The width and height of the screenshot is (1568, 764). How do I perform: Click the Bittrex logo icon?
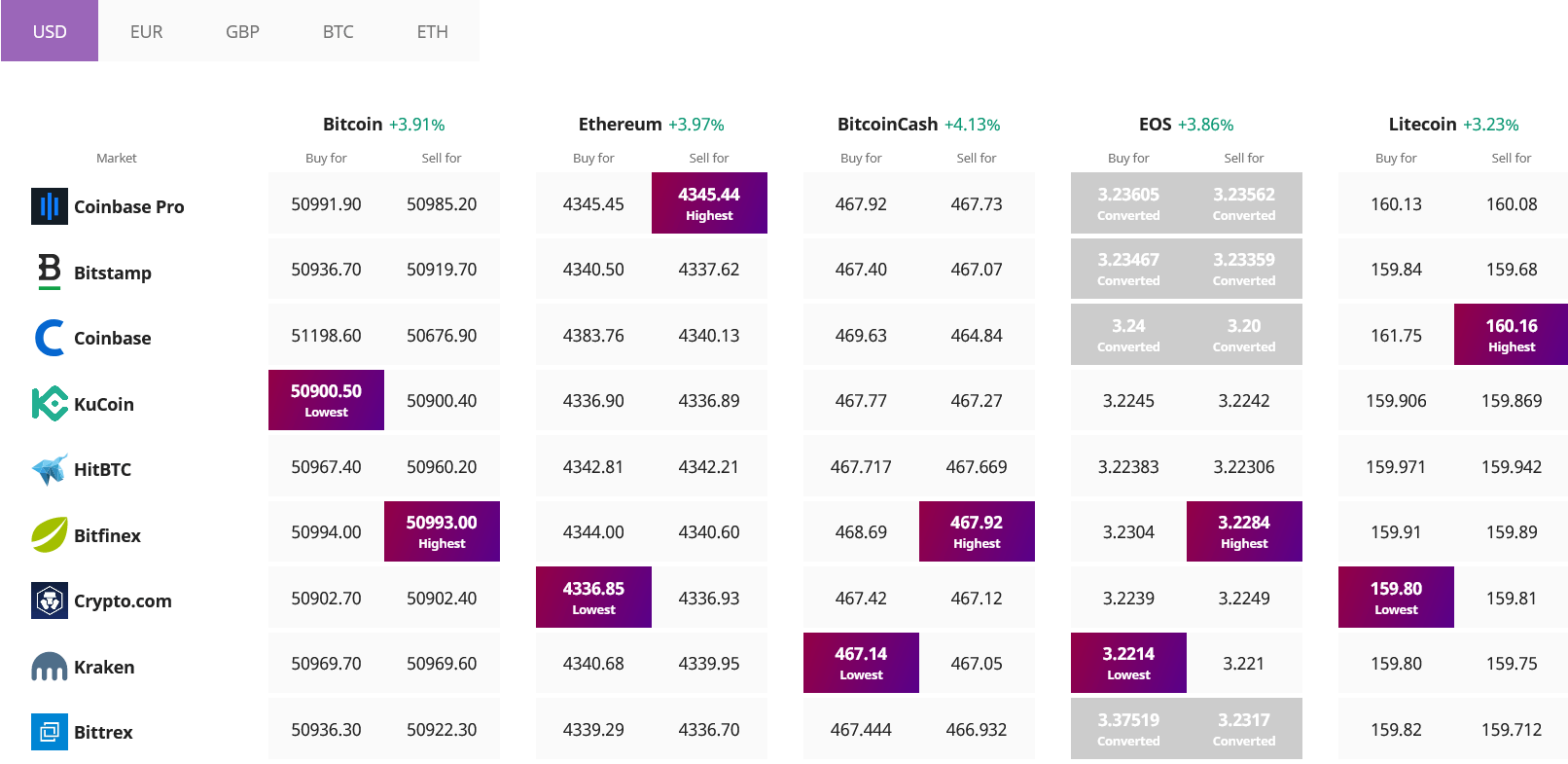[x=50, y=732]
